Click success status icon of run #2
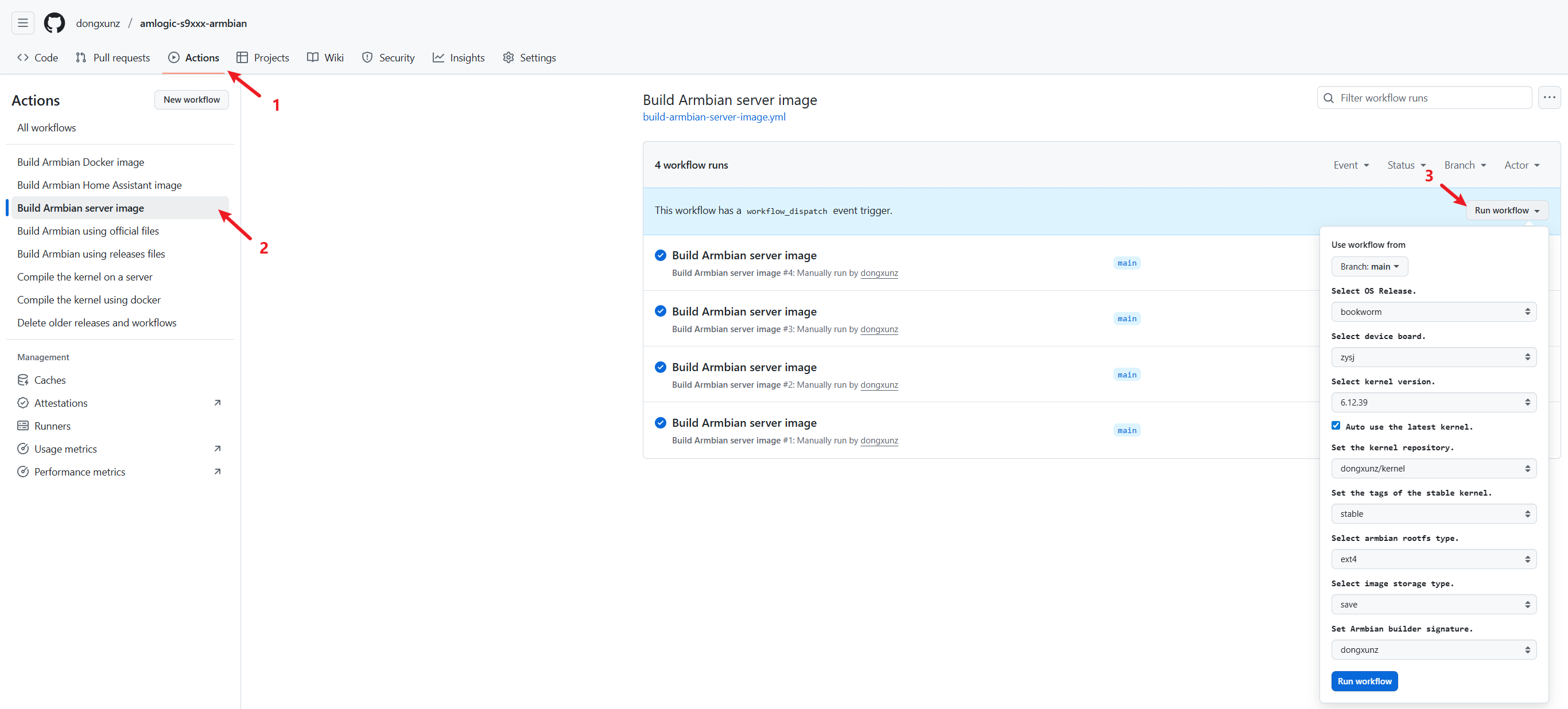Viewport: 1568px width, 709px height. click(x=661, y=367)
